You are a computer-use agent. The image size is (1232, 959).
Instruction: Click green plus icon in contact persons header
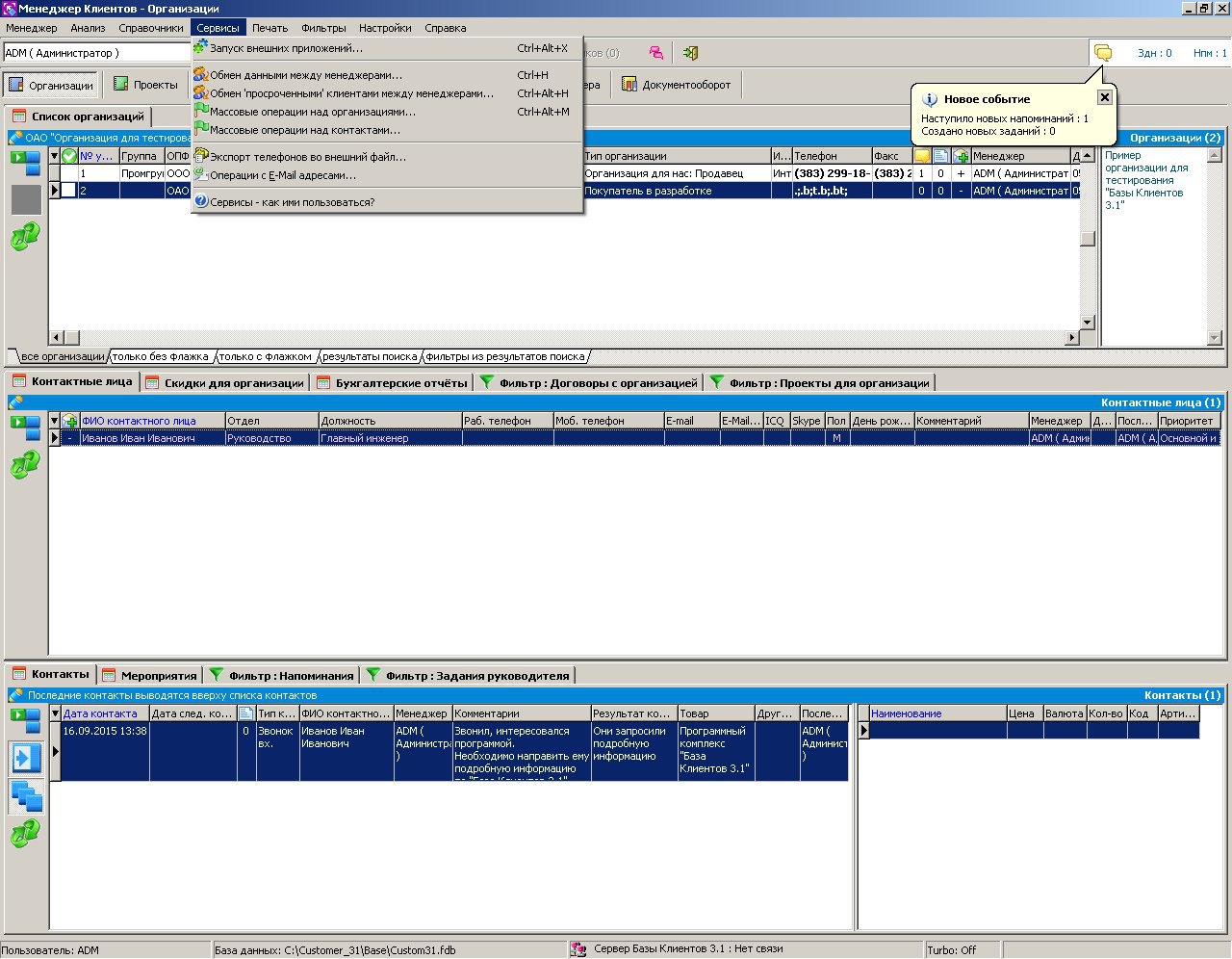pos(70,421)
